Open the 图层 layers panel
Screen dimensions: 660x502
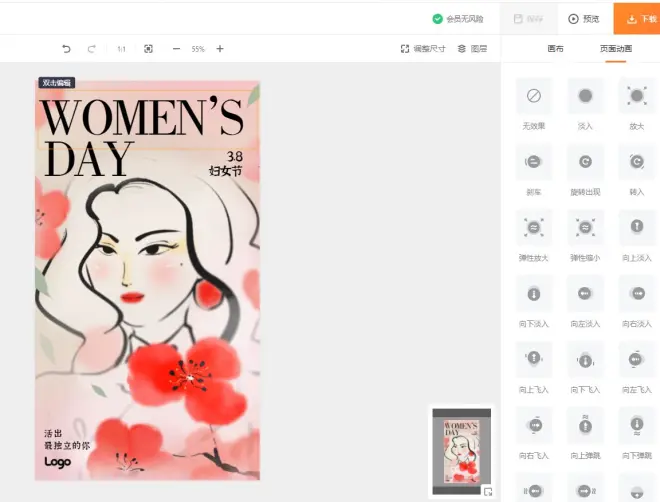tap(472, 49)
